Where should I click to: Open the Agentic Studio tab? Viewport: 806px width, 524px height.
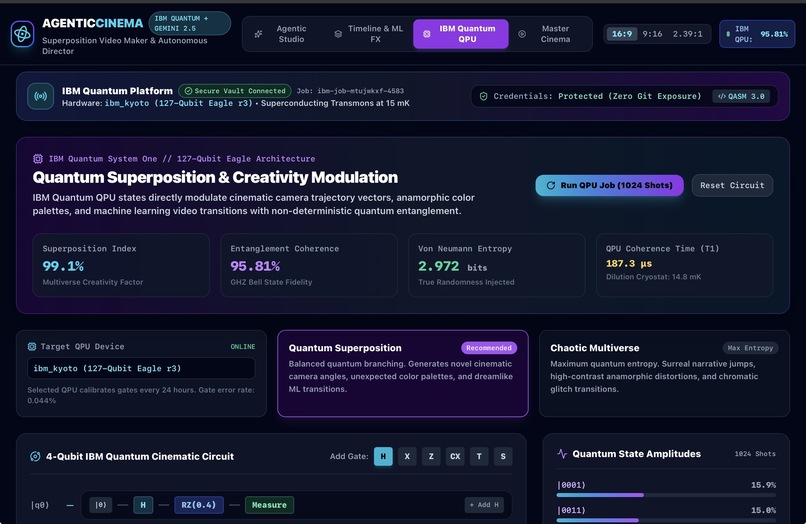[282, 34]
